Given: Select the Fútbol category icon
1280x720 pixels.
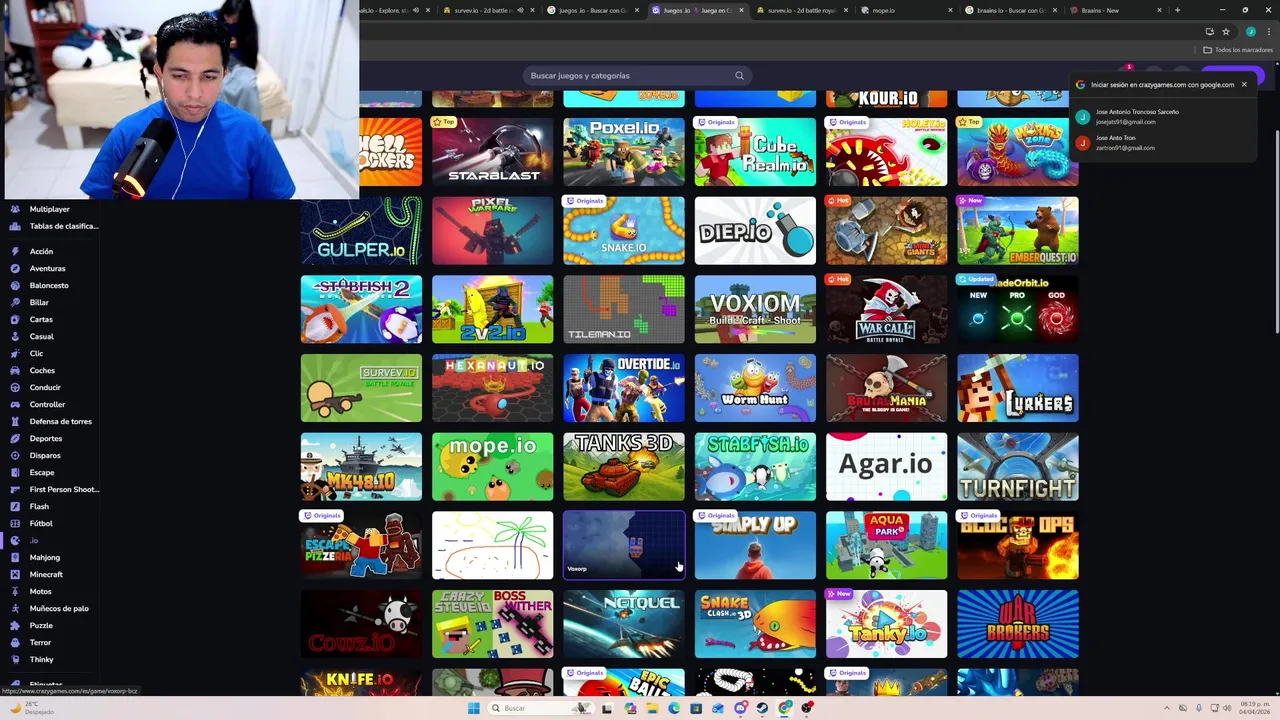Looking at the screenshot, I should point(15,523).
